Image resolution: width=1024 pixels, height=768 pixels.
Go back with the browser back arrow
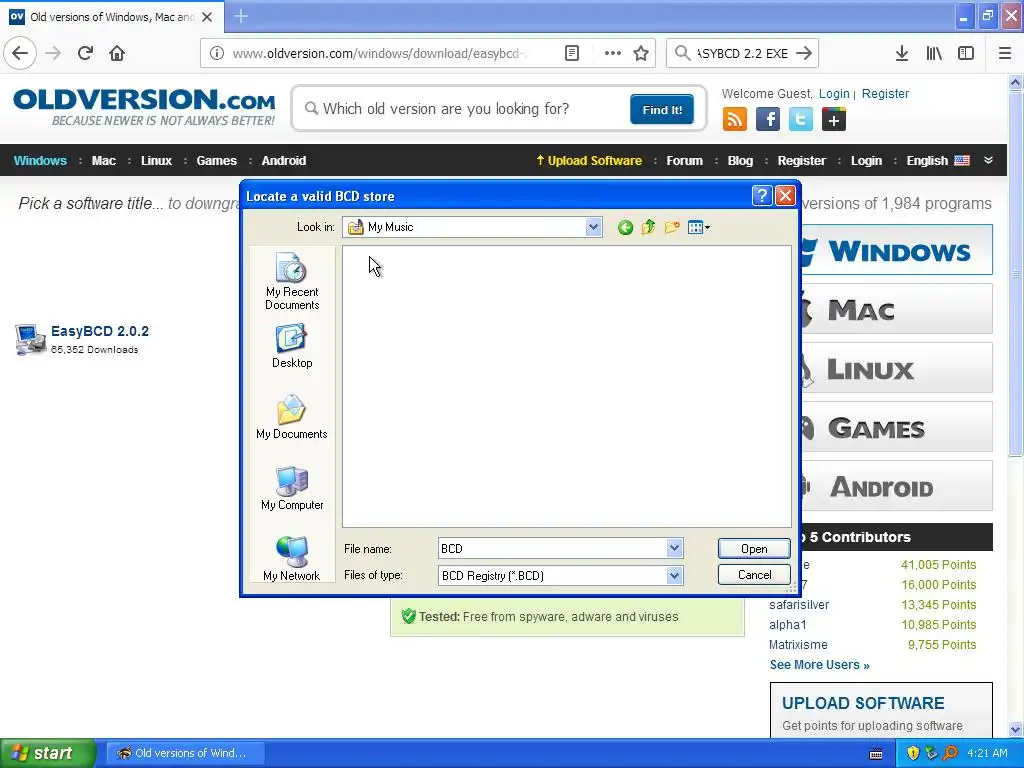point(20,53)
